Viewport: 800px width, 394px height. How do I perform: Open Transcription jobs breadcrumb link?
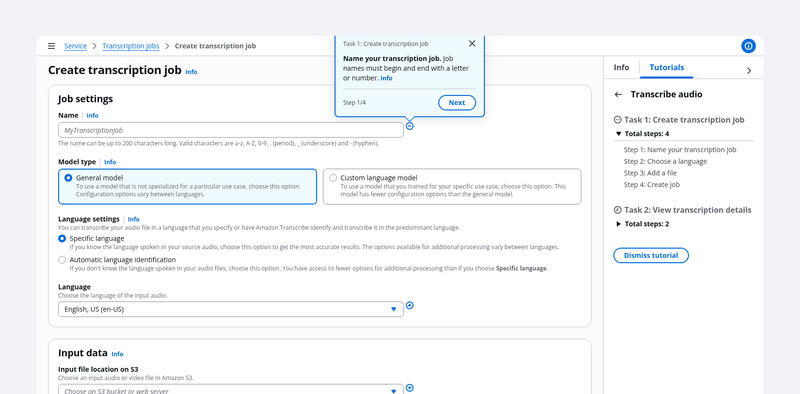[131, 46]
